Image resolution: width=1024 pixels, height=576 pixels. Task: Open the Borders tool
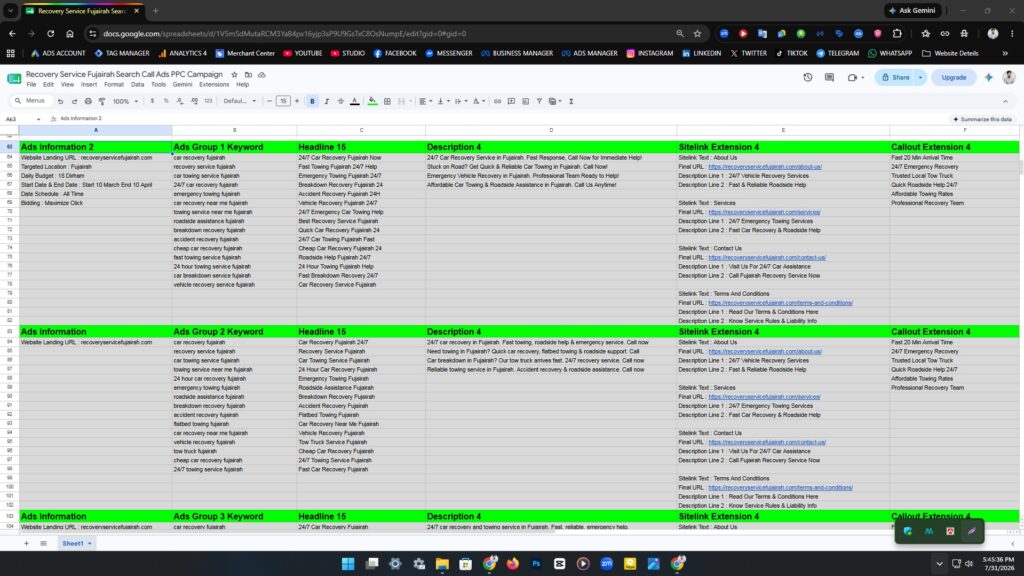387,101
